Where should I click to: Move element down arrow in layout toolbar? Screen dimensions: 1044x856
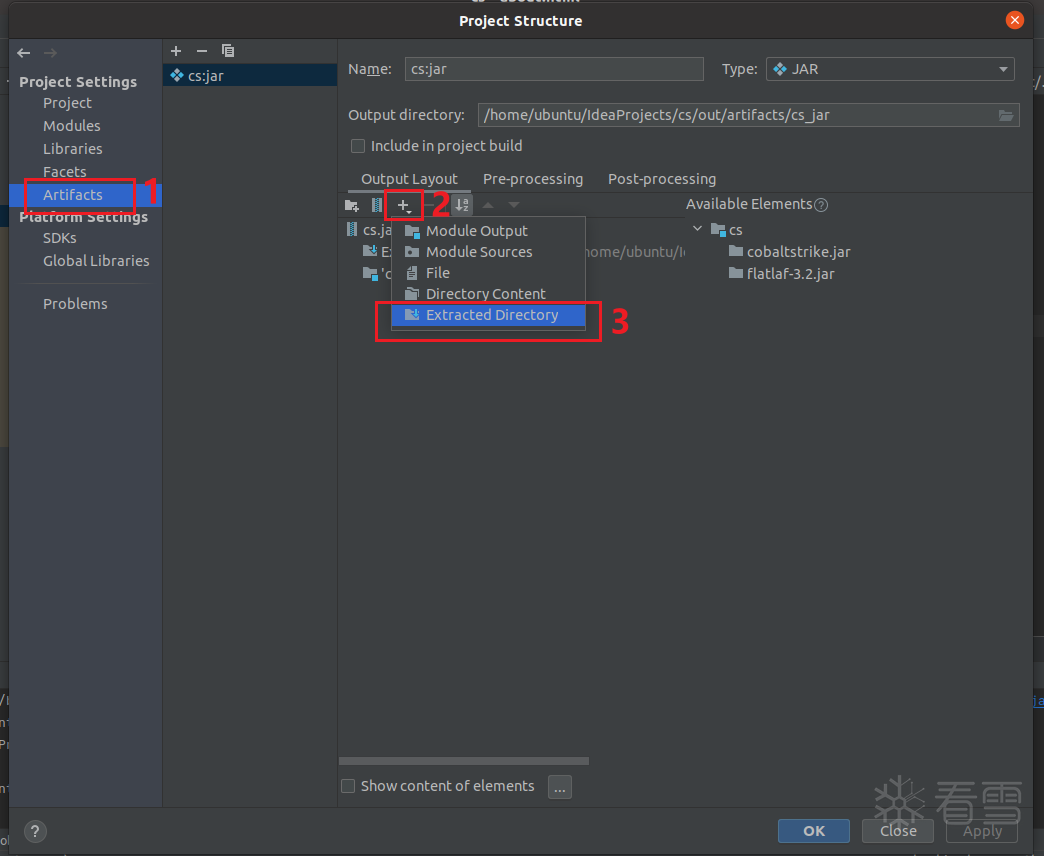coord(514,205)
